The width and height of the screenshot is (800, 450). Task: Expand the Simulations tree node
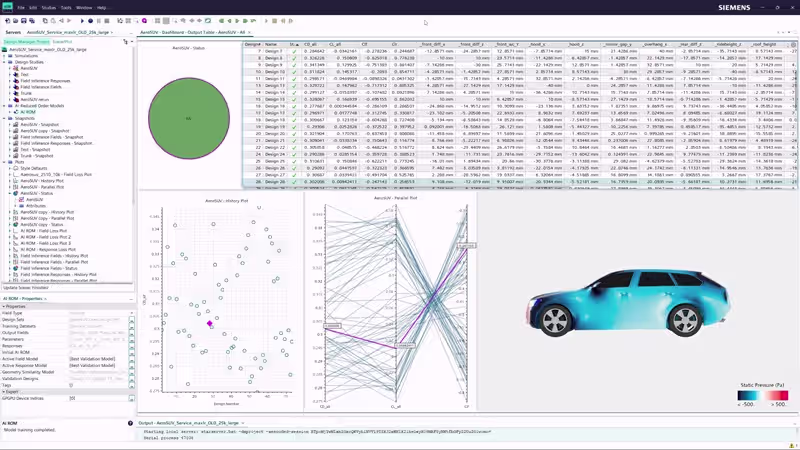5,56
